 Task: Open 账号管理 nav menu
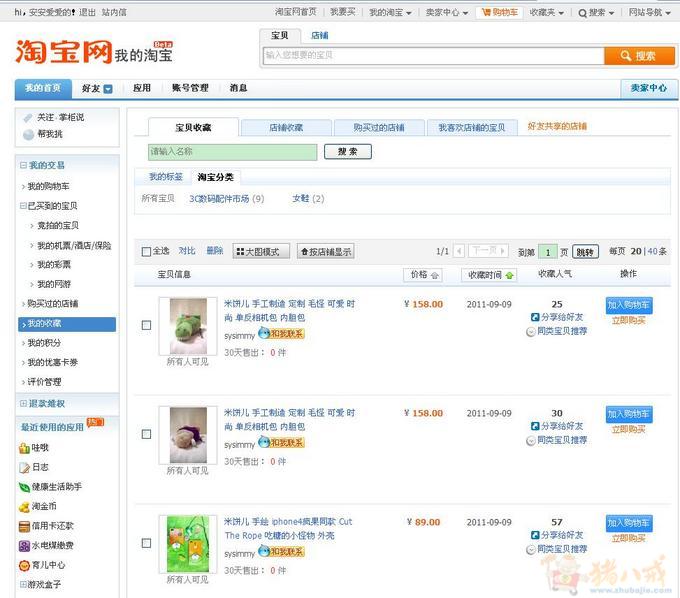[190, 88]
